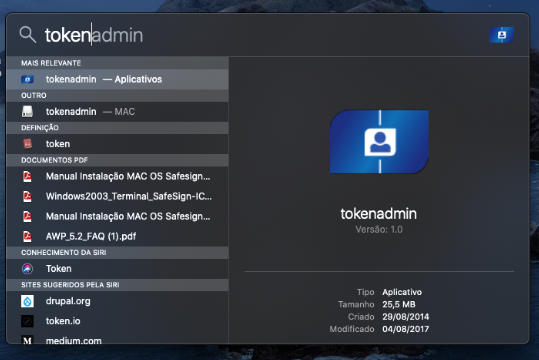Select tokenadmin MAC result under Outro
The height and width of the screenshot is (360, 539).
pos(117,112)
